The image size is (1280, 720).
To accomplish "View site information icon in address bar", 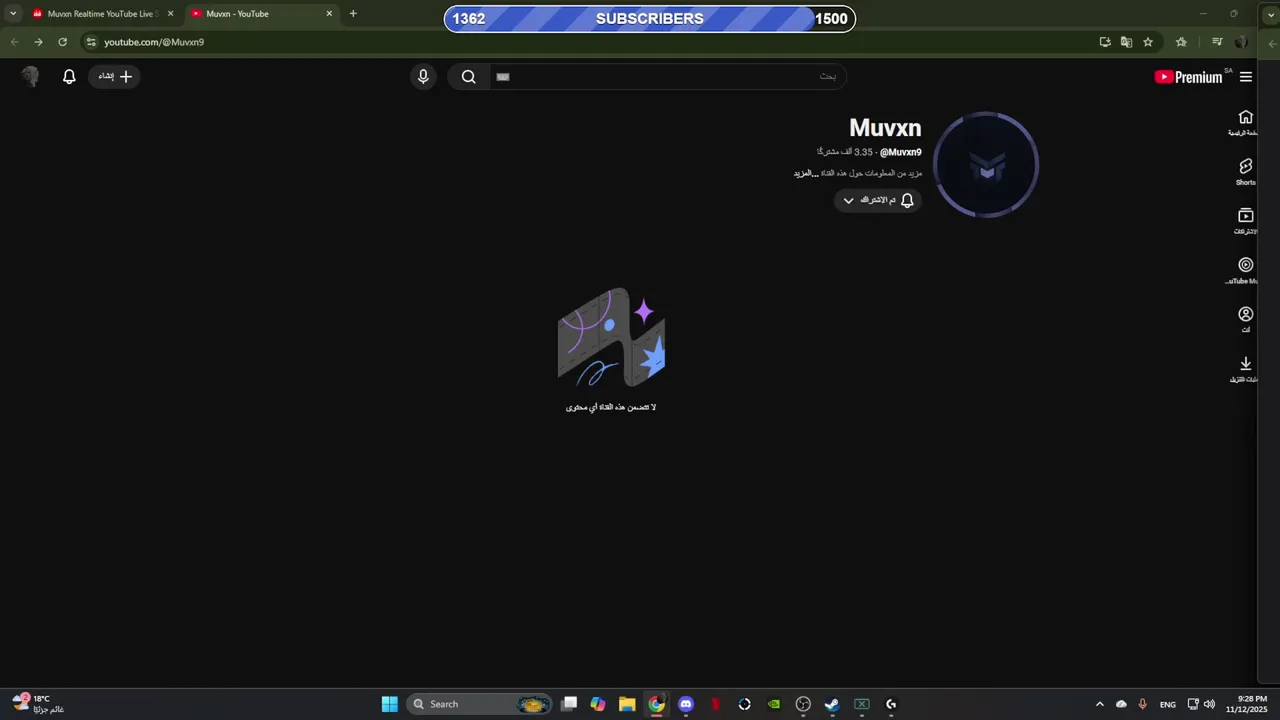I will point(91,42).
